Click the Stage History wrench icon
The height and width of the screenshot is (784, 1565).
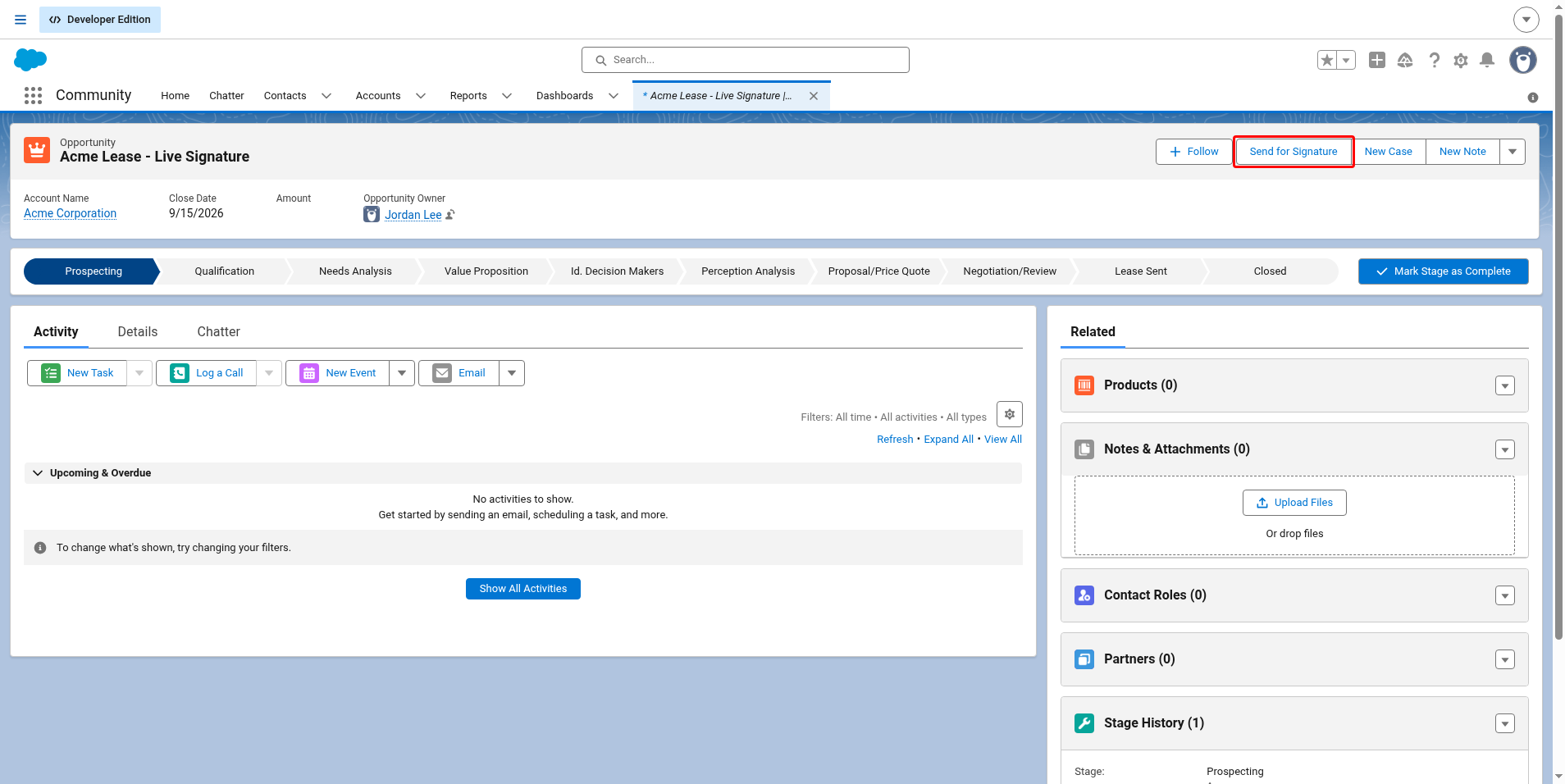[1084, 723]
